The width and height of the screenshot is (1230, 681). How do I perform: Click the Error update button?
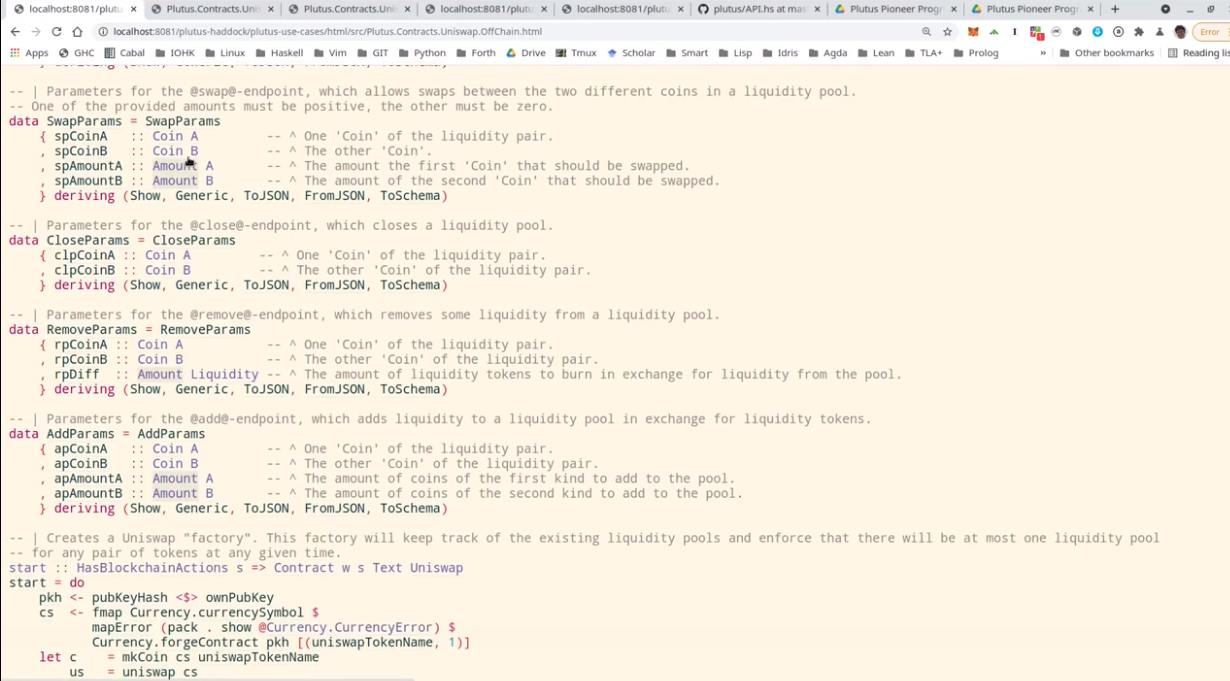tap(1209, 32)
